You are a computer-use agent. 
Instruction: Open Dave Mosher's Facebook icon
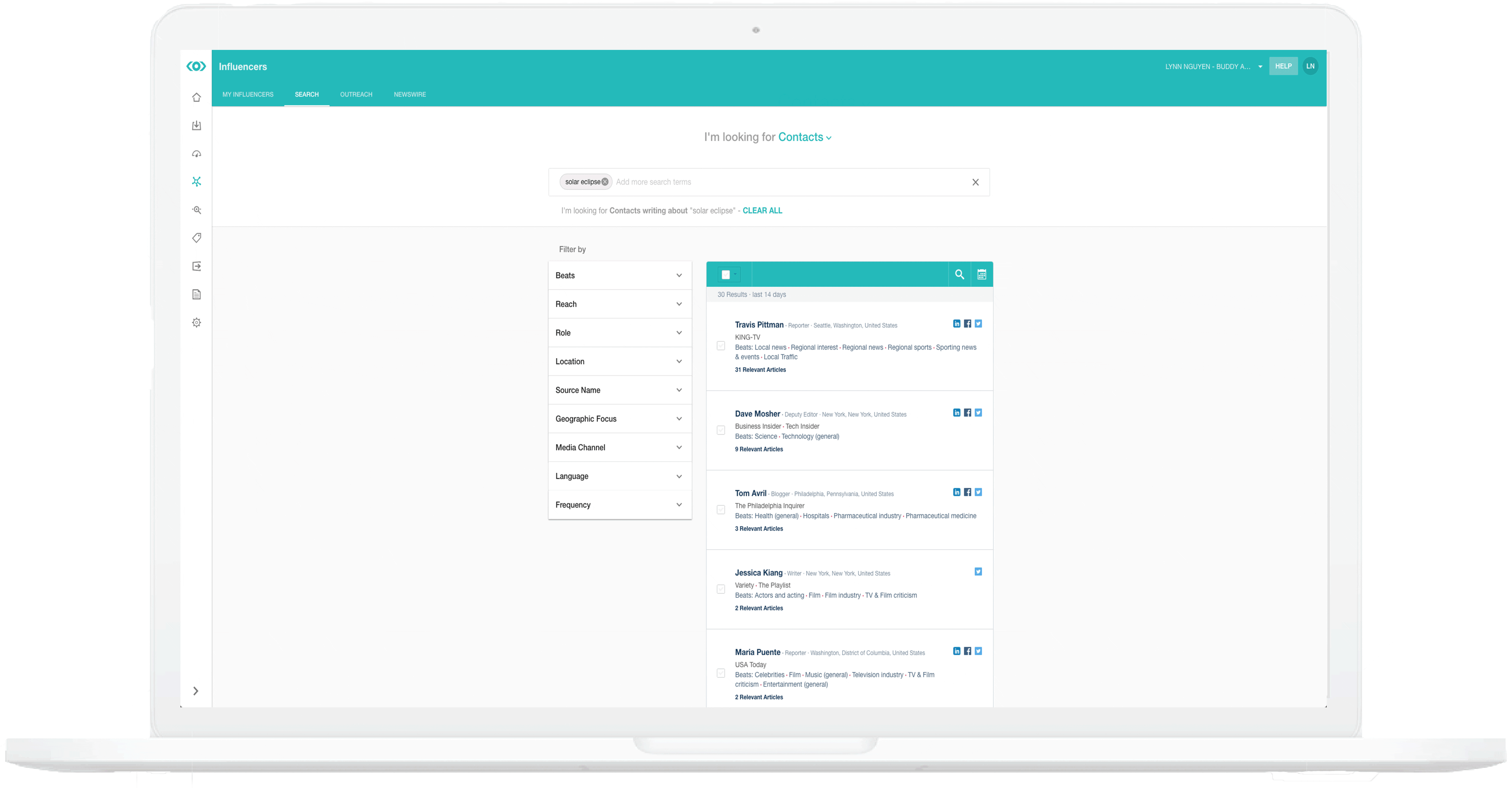(x=967, y=413)
